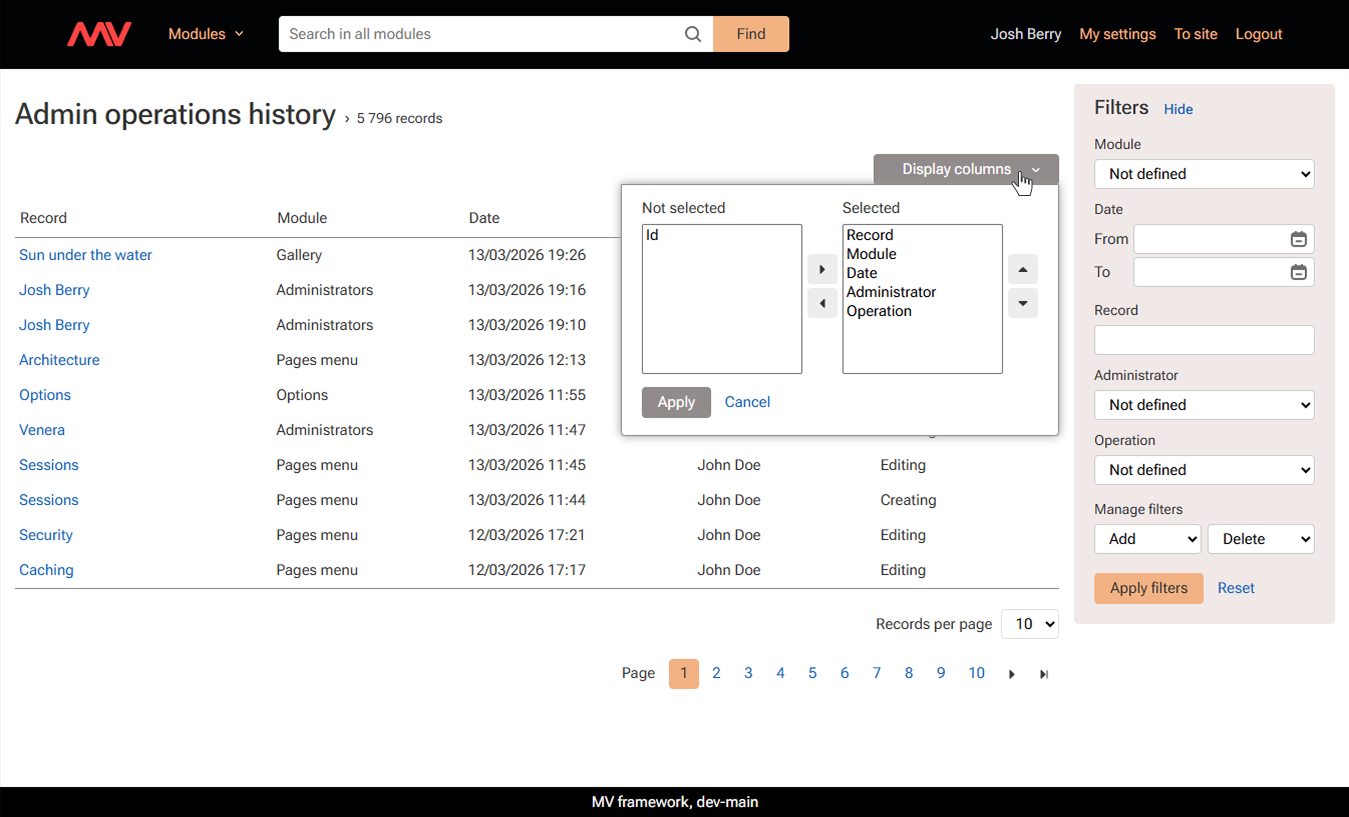Open the To date calendar picker

[x=1298, y=272]
